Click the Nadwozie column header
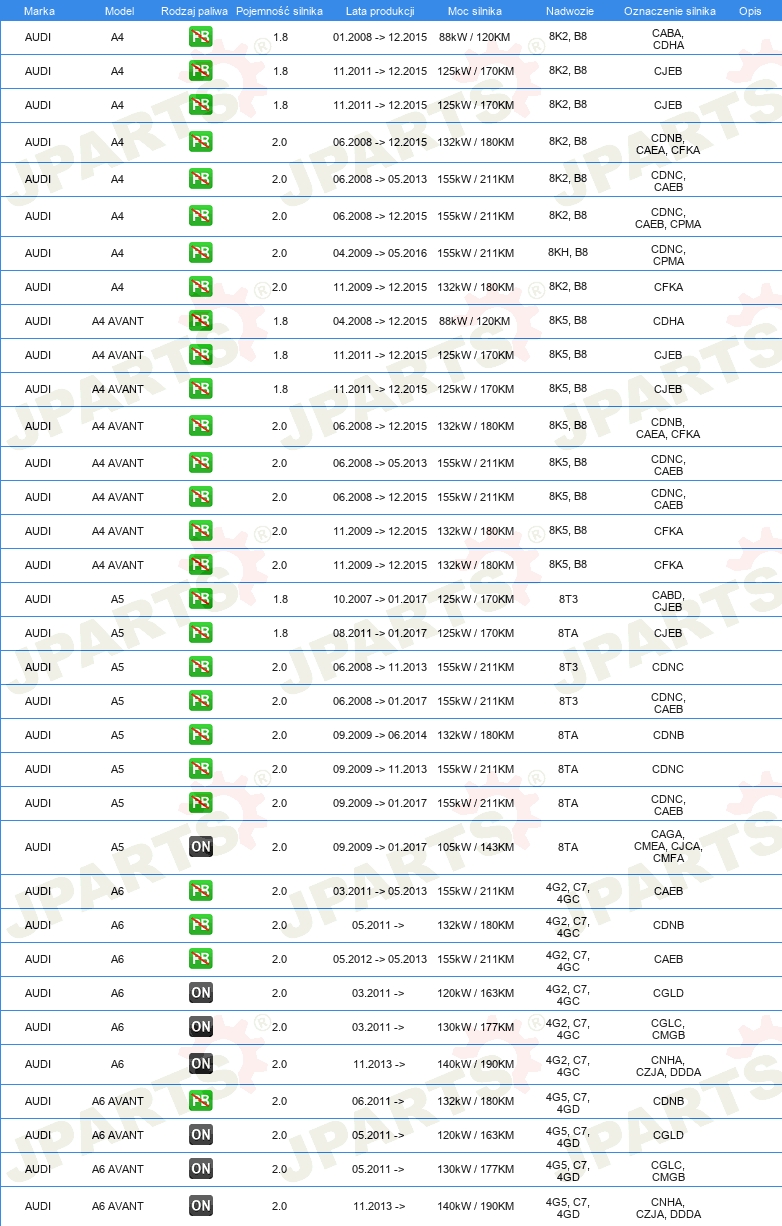 pos(568,10)
